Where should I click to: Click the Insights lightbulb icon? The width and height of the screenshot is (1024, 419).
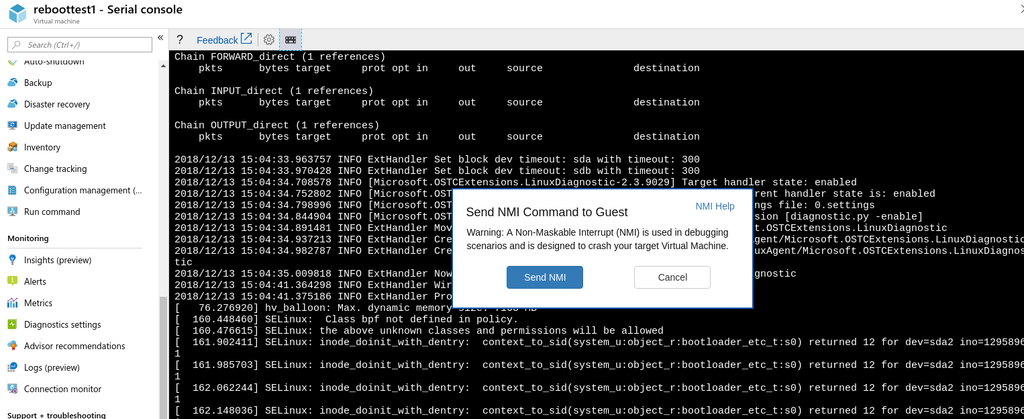click(x=12, y=260)
